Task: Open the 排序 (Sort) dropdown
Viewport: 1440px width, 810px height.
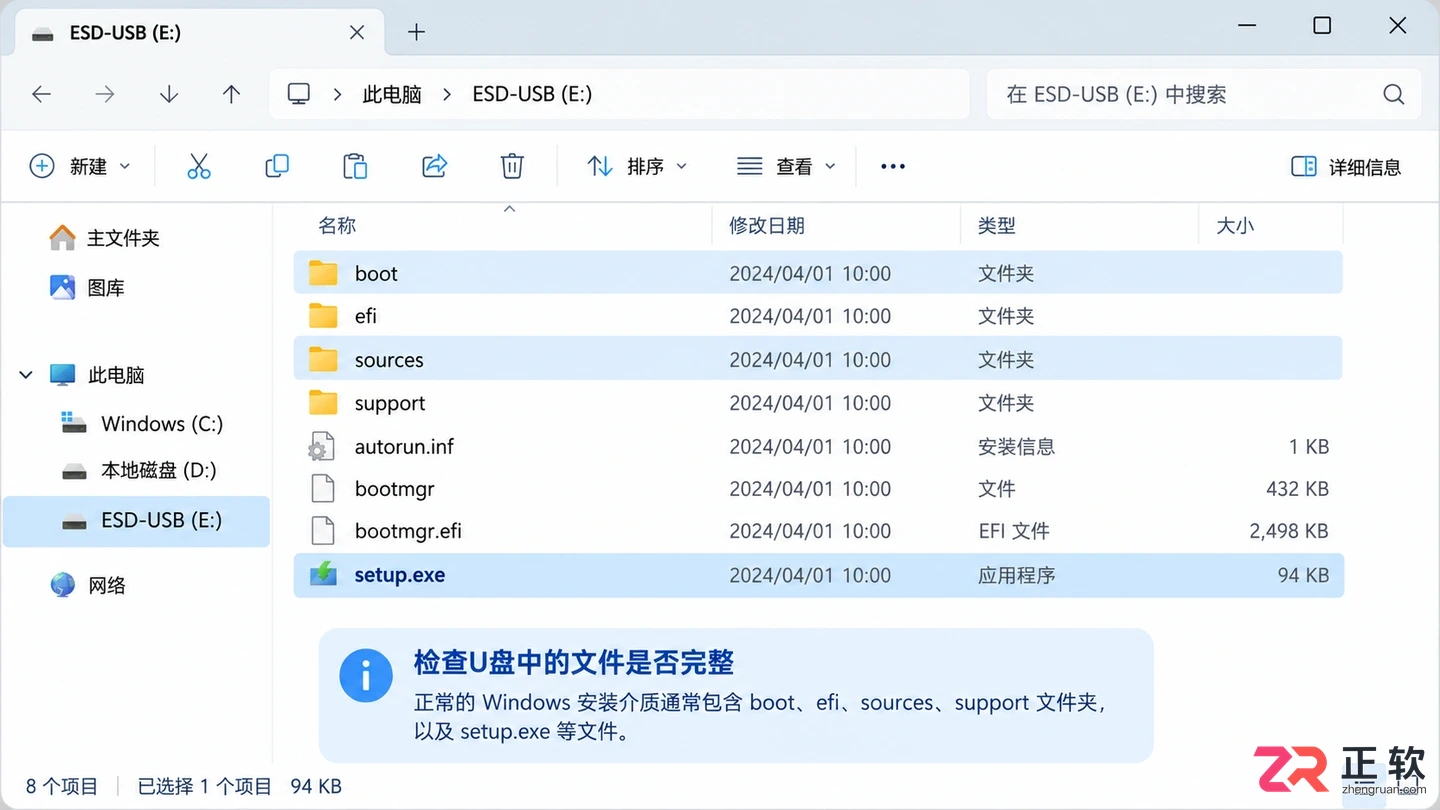Action: [x=637, y=166]
